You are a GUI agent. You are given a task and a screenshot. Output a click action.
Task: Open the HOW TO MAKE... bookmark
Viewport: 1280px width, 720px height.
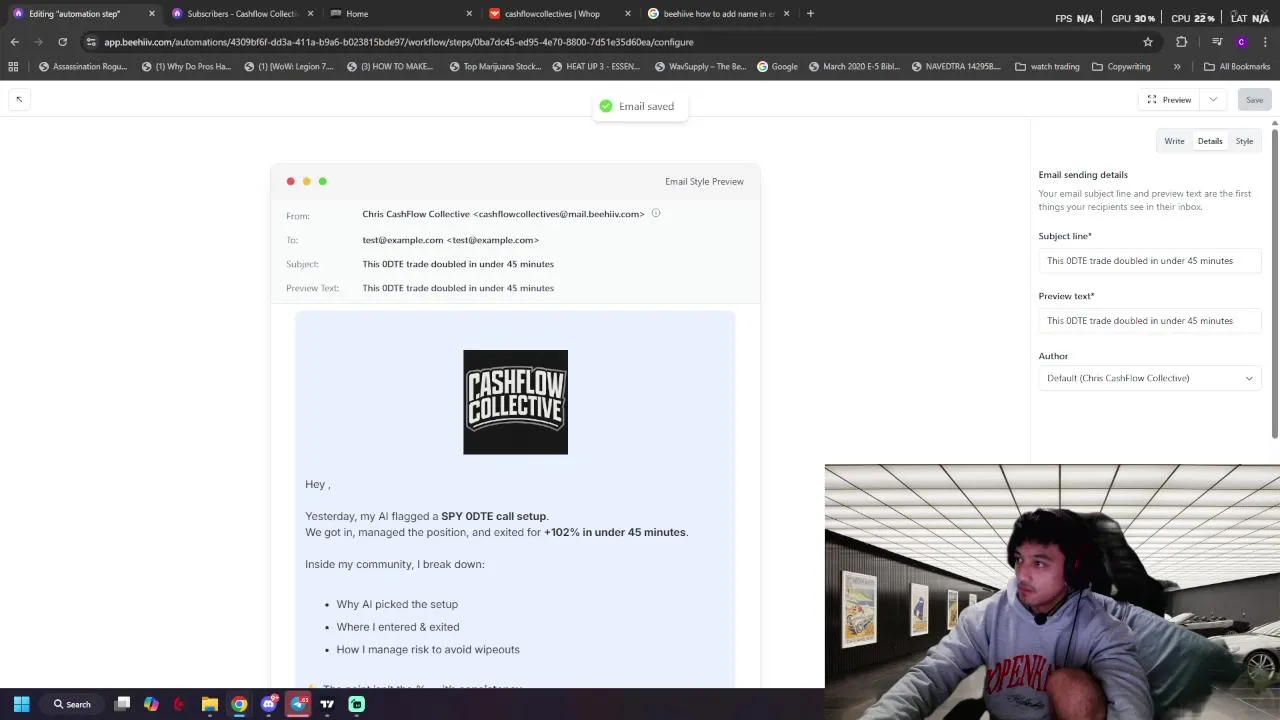(390, 66)
